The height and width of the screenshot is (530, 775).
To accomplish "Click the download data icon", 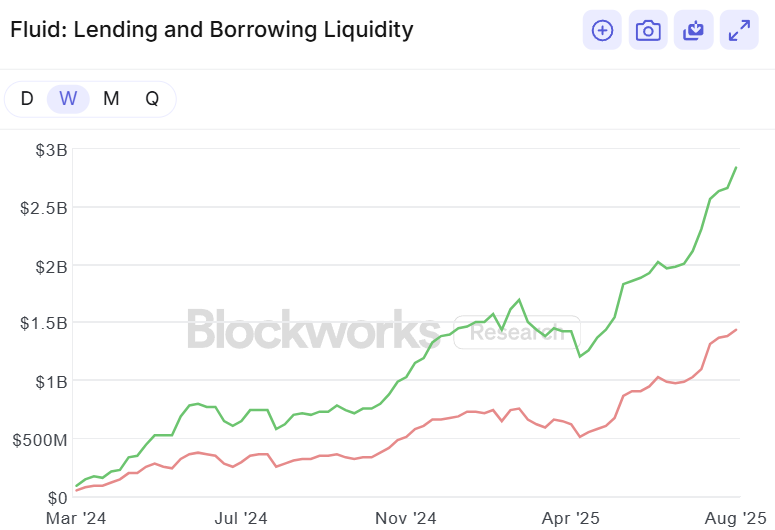I will click(x=693, y=30).
